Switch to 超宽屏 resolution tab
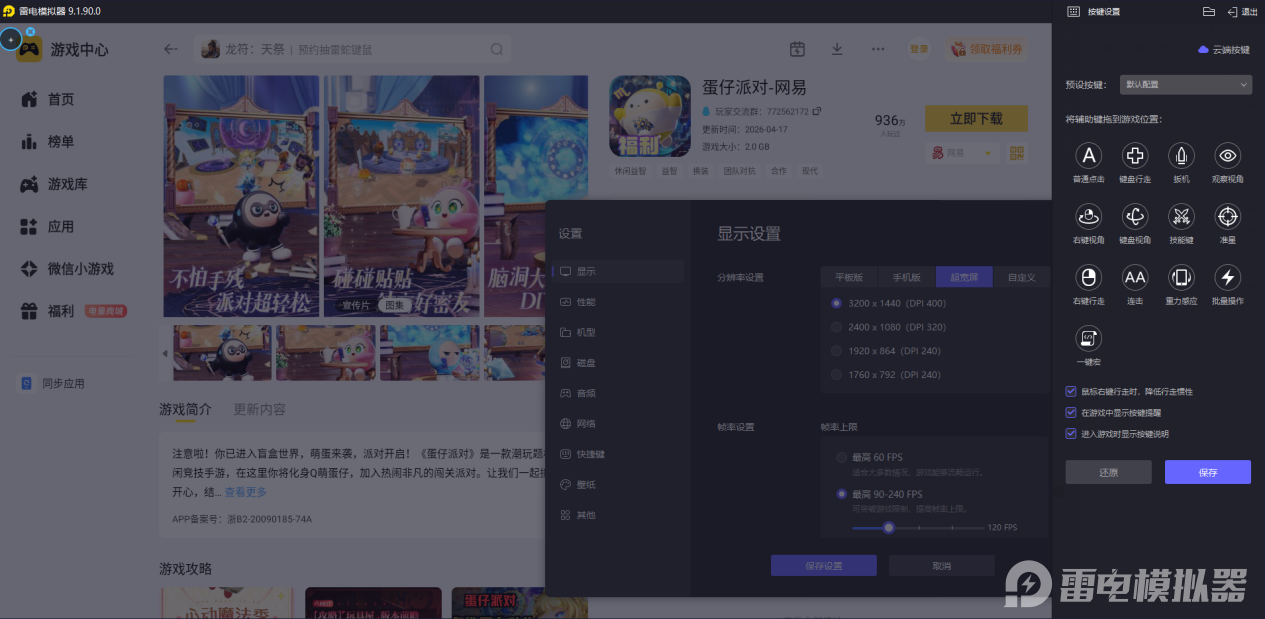This screenshot has height=619, width=1265. coord(964,278)
